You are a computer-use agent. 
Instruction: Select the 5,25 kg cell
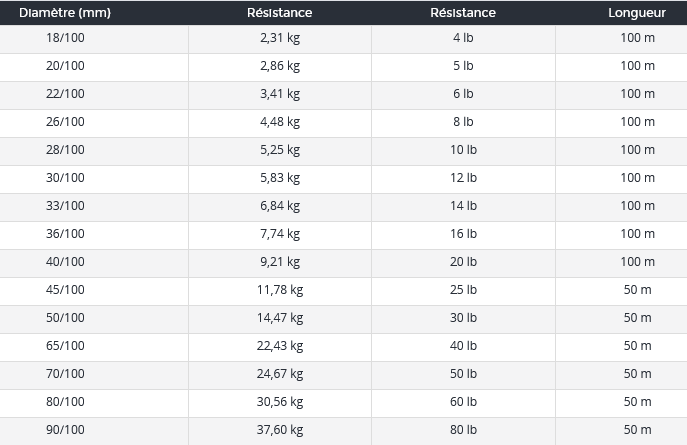279,150
